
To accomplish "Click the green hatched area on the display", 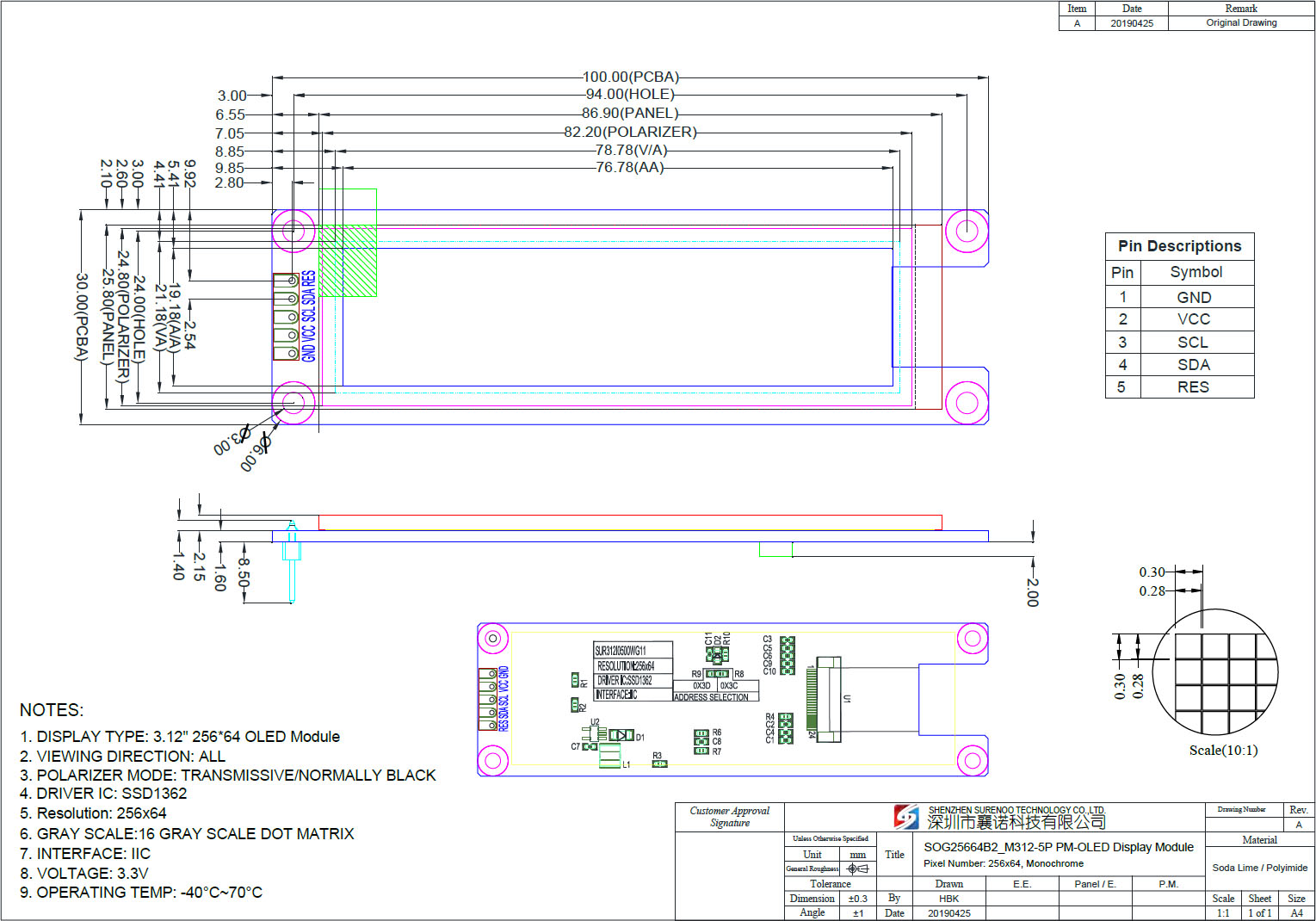I will pyautogui.click(x=348, y=261).
